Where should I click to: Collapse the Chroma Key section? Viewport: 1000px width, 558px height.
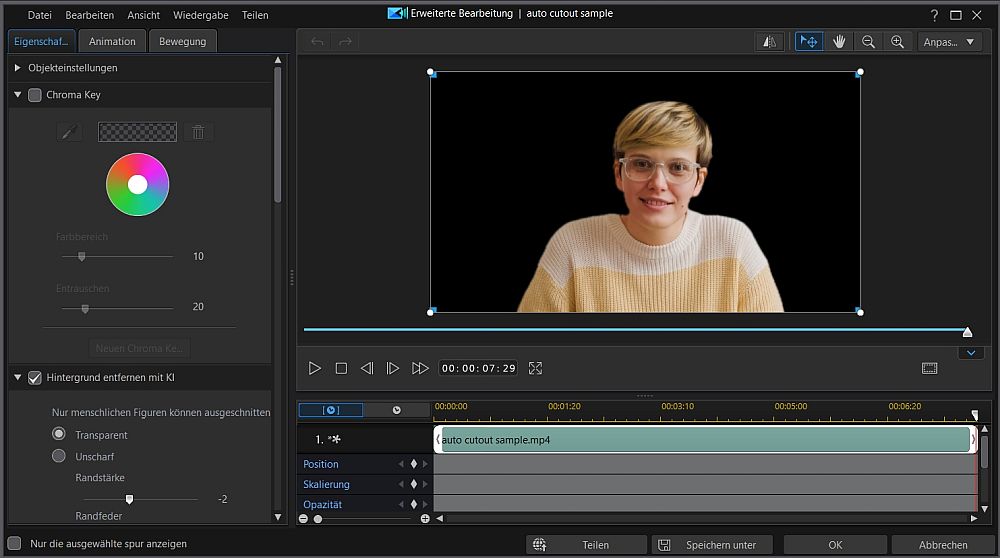pyautogui.click(x=18, y=95)
